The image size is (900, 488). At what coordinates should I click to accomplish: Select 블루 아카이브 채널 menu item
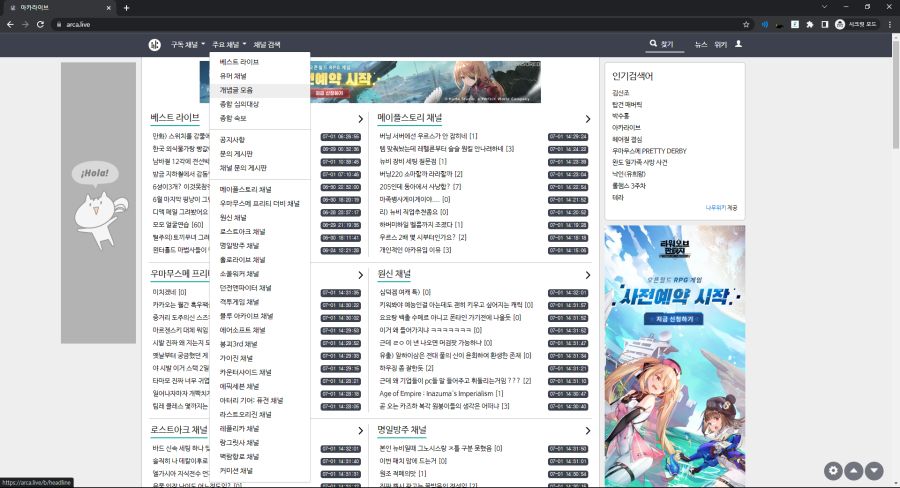[260, 316]
